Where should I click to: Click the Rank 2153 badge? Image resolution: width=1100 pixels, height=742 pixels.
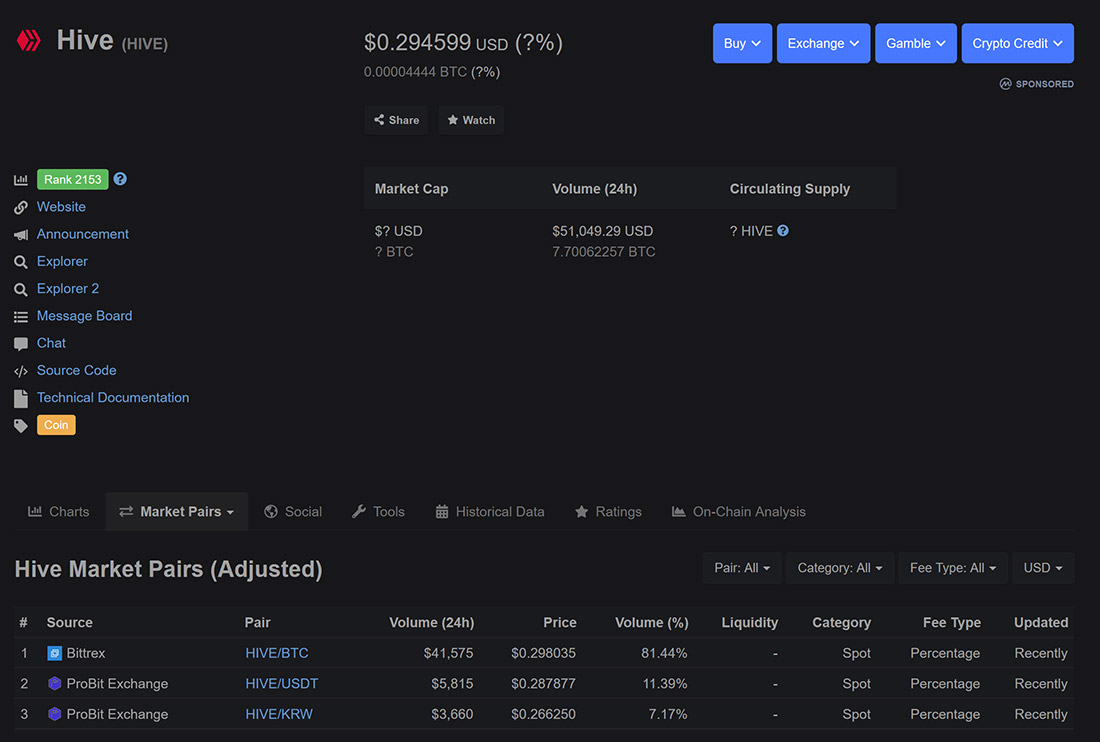point(73,180)
